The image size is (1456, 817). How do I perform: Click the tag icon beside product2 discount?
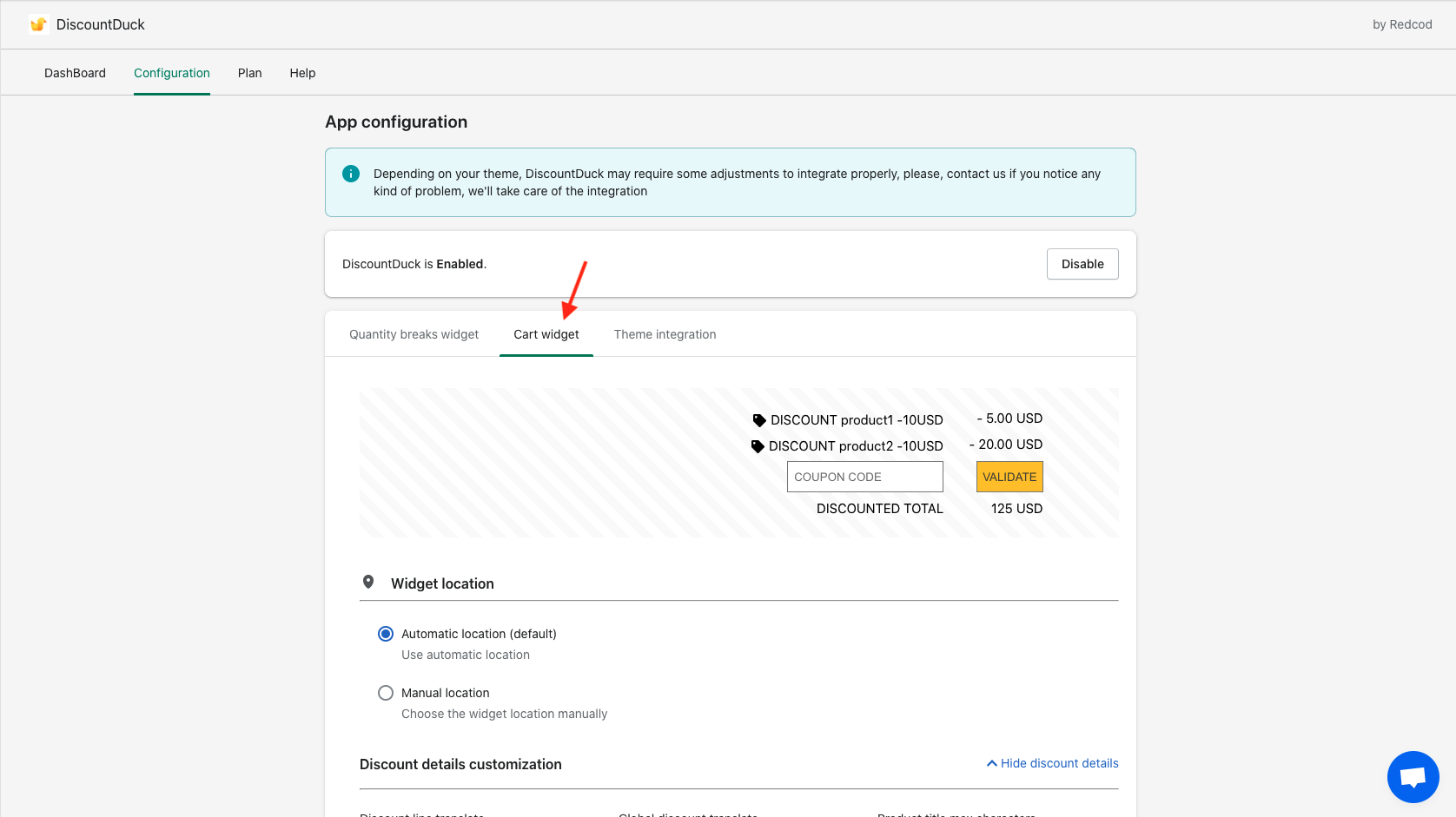[x=758, y=446]
